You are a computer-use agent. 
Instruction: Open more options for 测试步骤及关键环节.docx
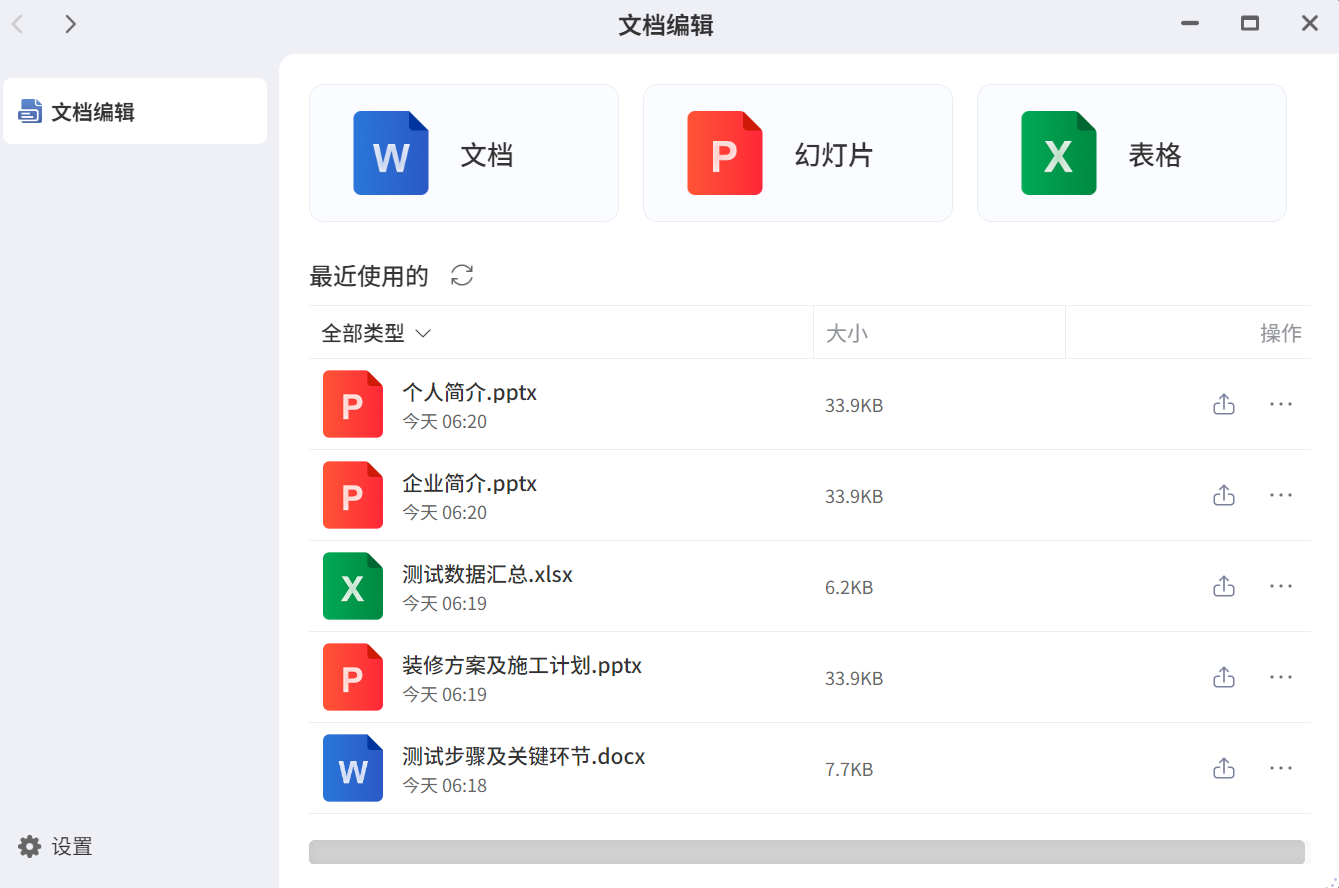pyautogui.click(x=1281, y=768)
